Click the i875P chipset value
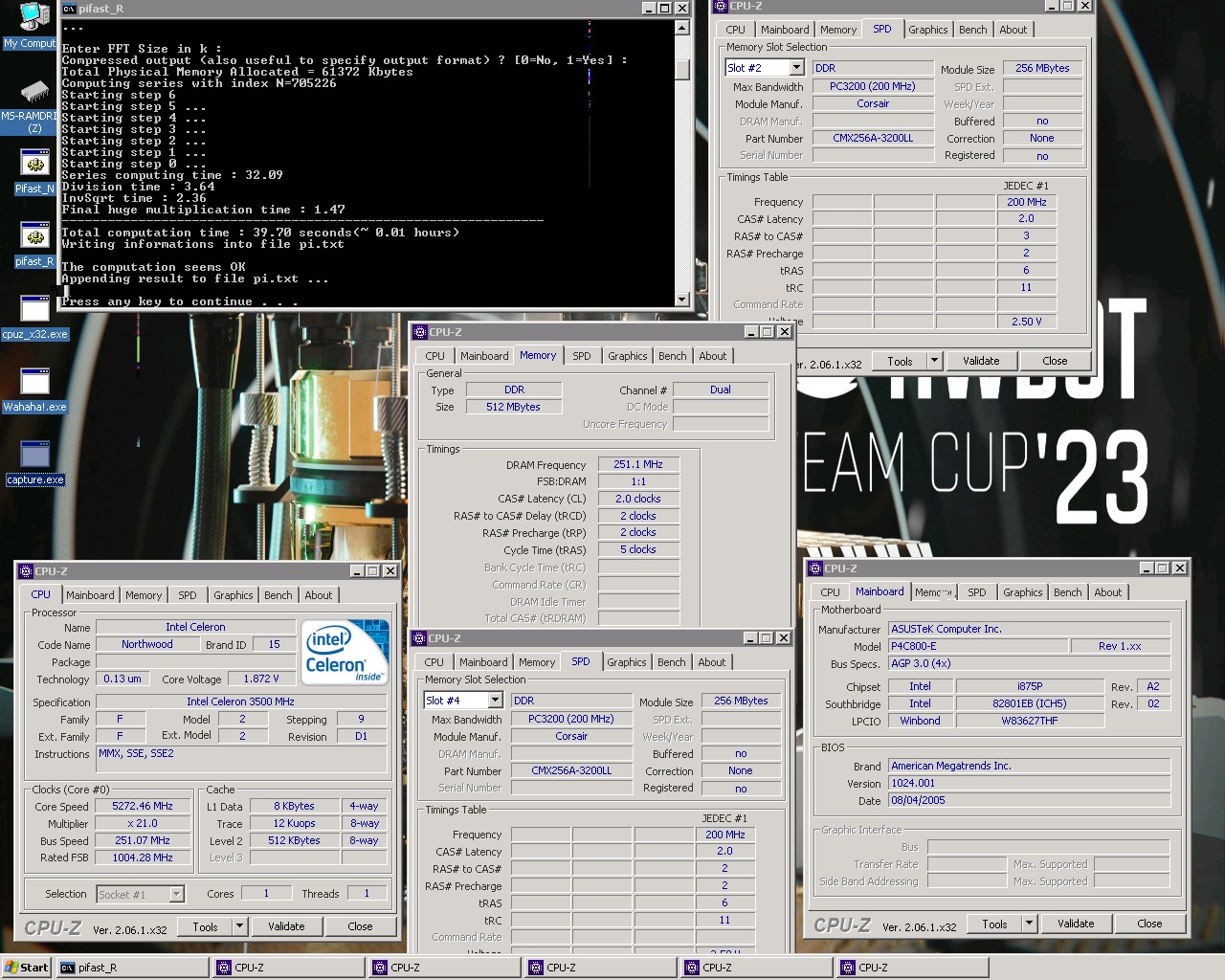 (1030, 686)
